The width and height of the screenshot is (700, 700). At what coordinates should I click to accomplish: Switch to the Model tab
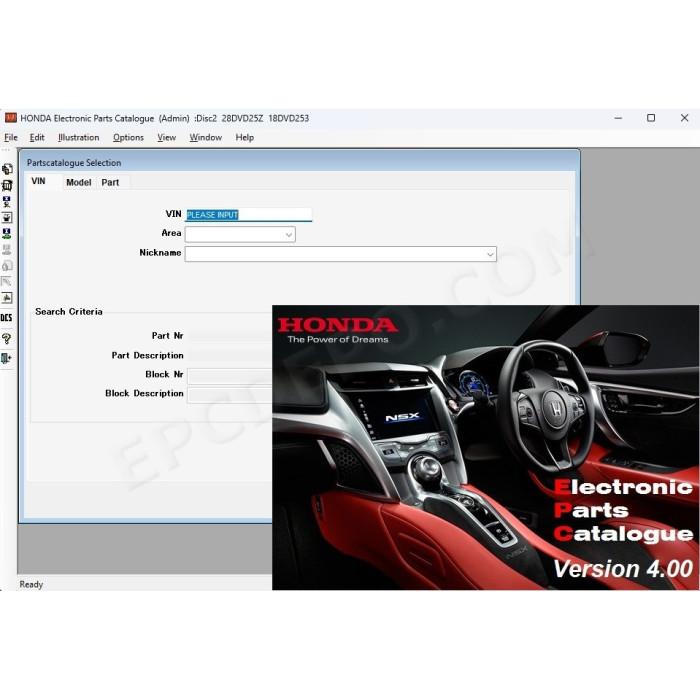[79, 182]
